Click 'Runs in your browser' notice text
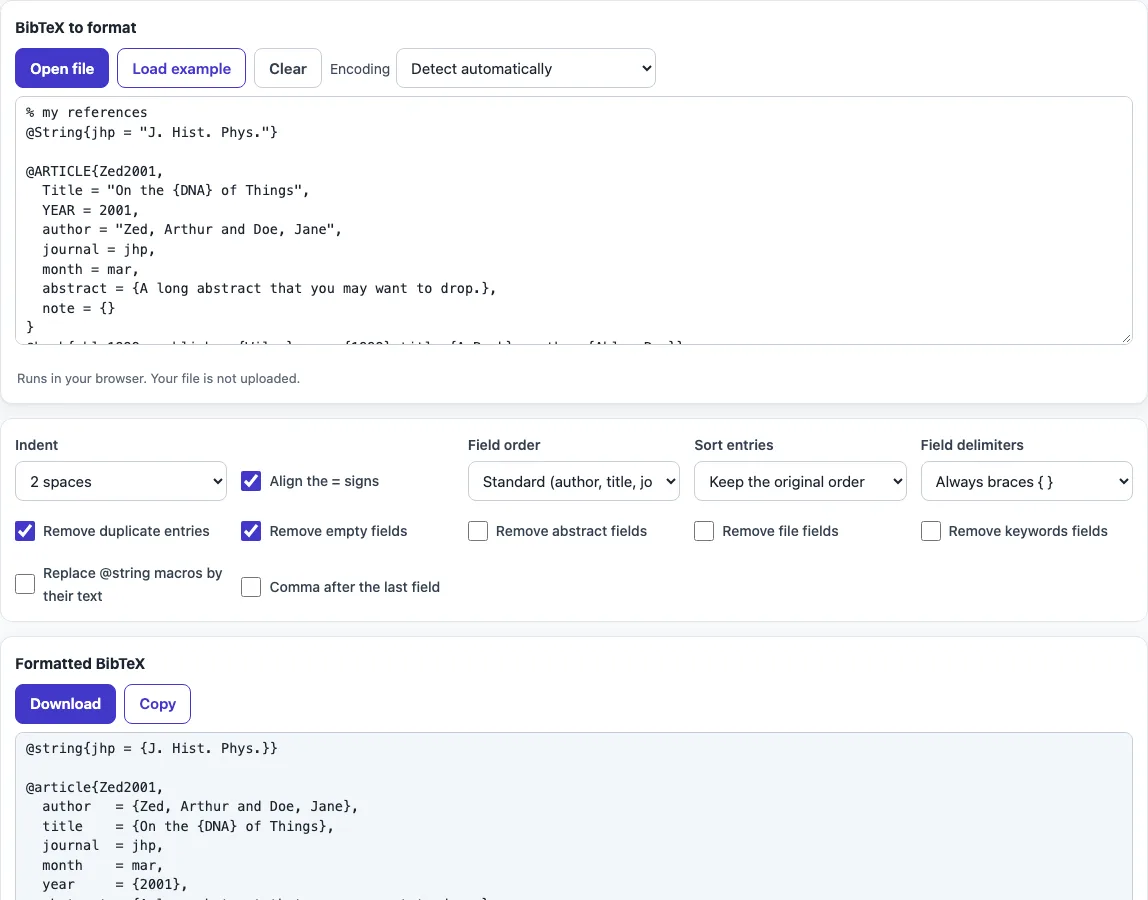Viewport: 1148px width, 900px height. (x=158, y=379)
